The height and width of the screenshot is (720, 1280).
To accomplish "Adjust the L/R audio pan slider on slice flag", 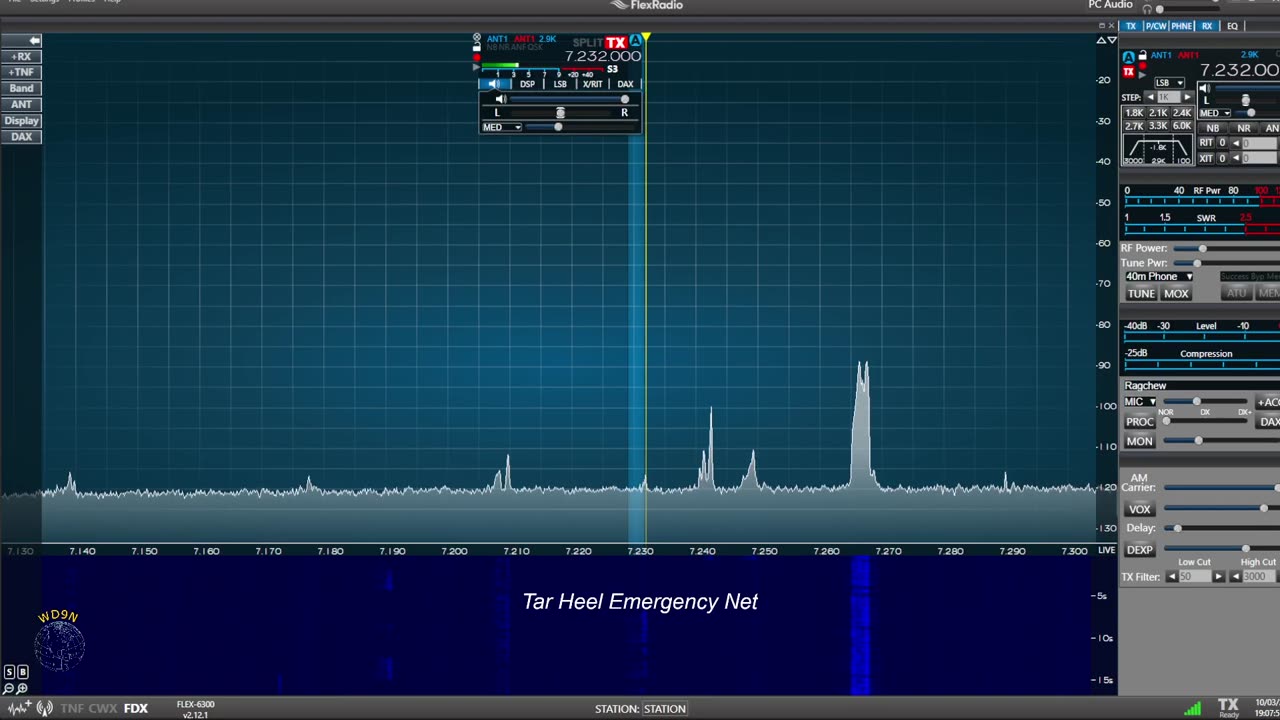I will click(x=561, y=113).
